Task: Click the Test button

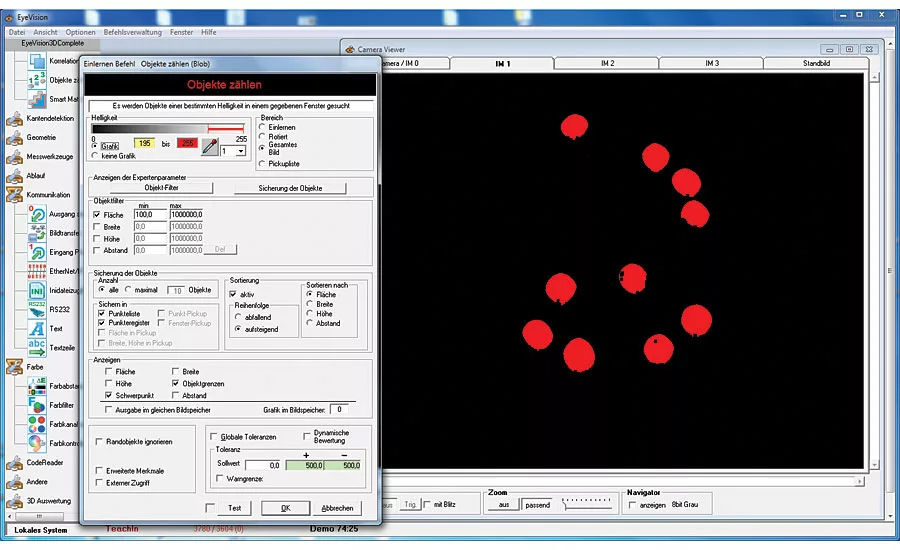Action: 234,508
